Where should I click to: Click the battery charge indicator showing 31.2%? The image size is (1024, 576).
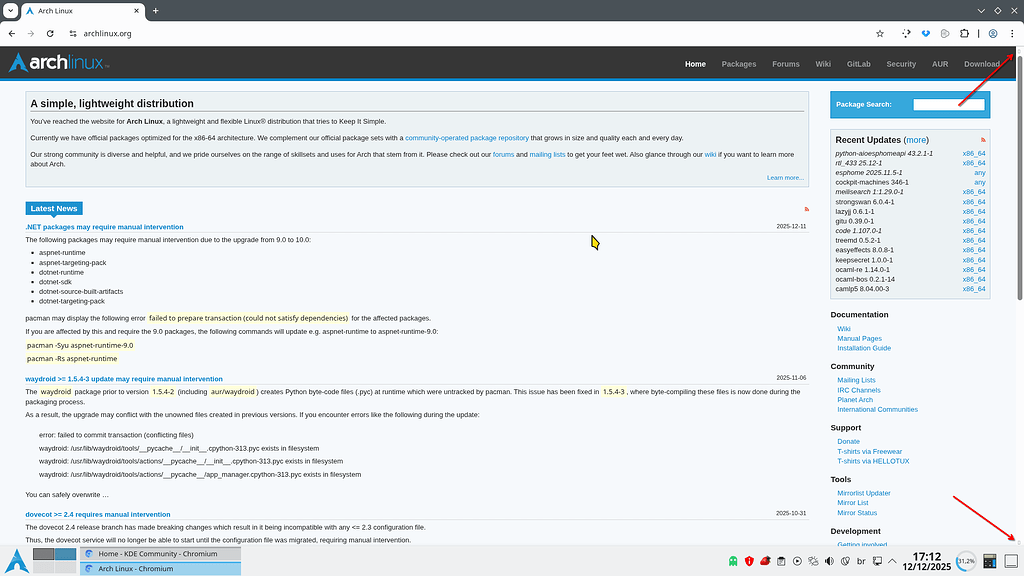click(x=965, y=560)
